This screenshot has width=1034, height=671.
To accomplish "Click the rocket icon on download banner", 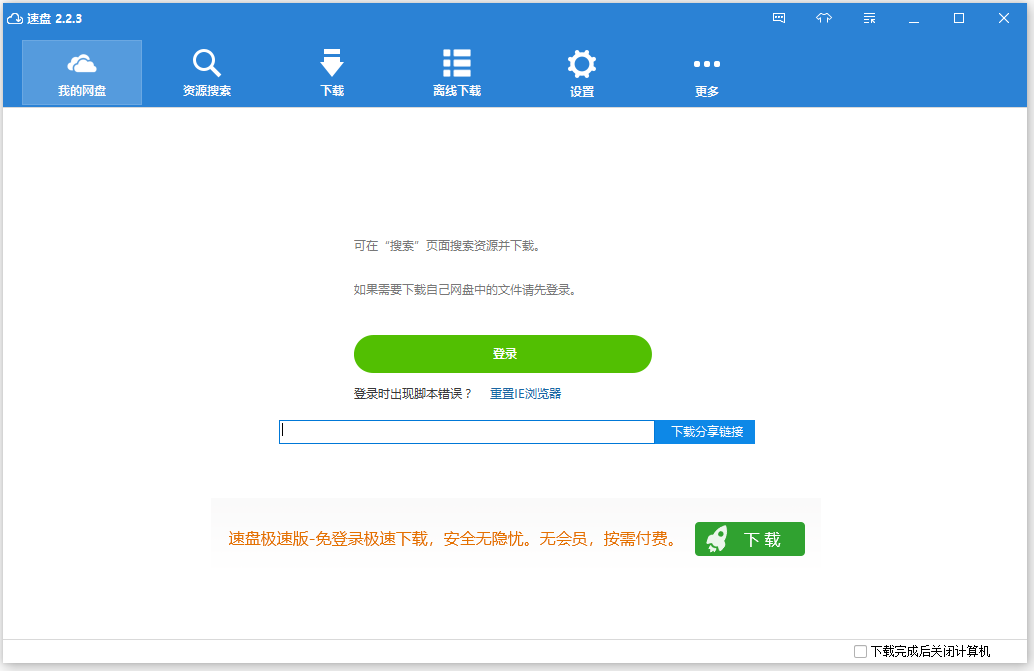I will click(x=717, y=539).
